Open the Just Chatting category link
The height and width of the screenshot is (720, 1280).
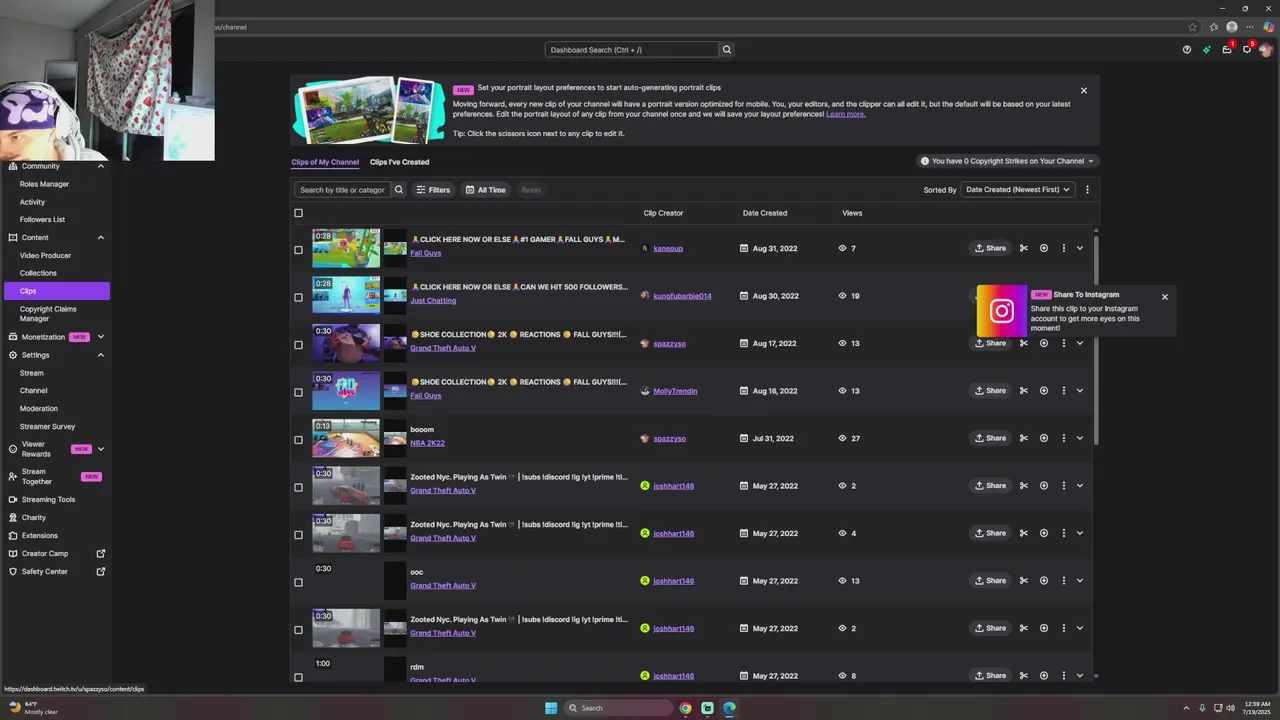tap(433, 301)
